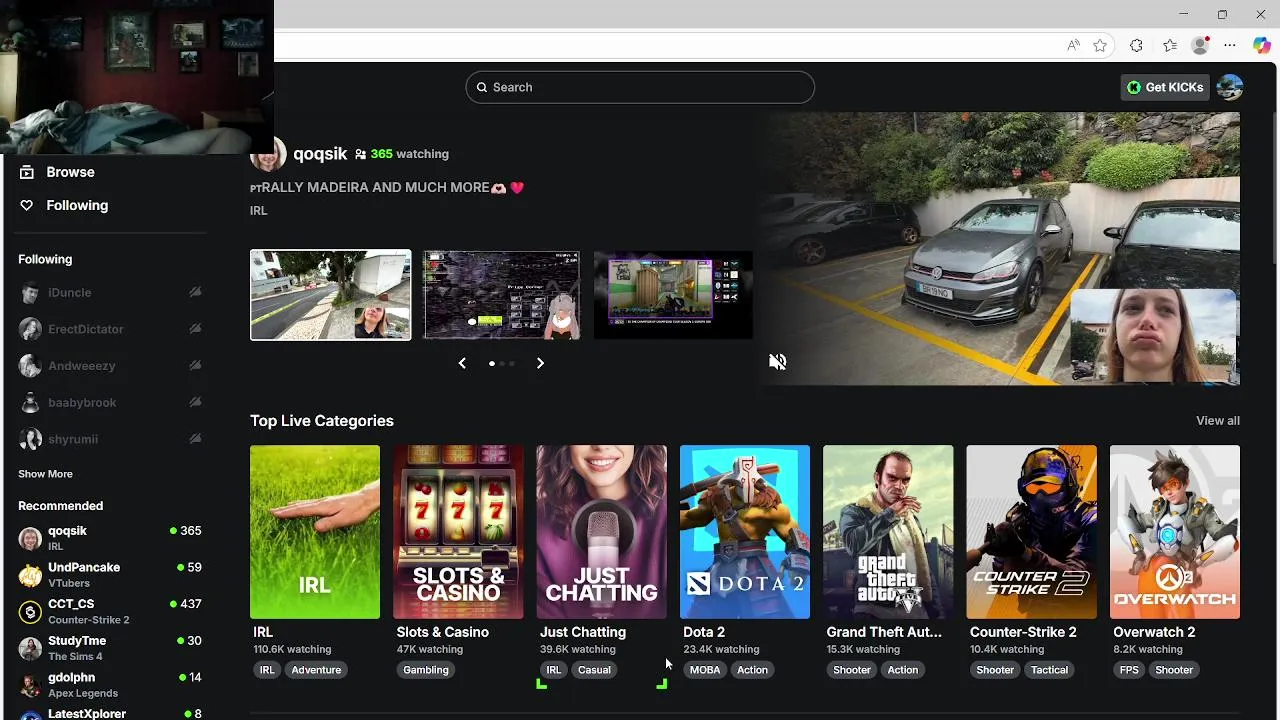The height and width of the screenshot is (720, 1280).
Task: Go to next featured carousel slide
Action: 540,363
